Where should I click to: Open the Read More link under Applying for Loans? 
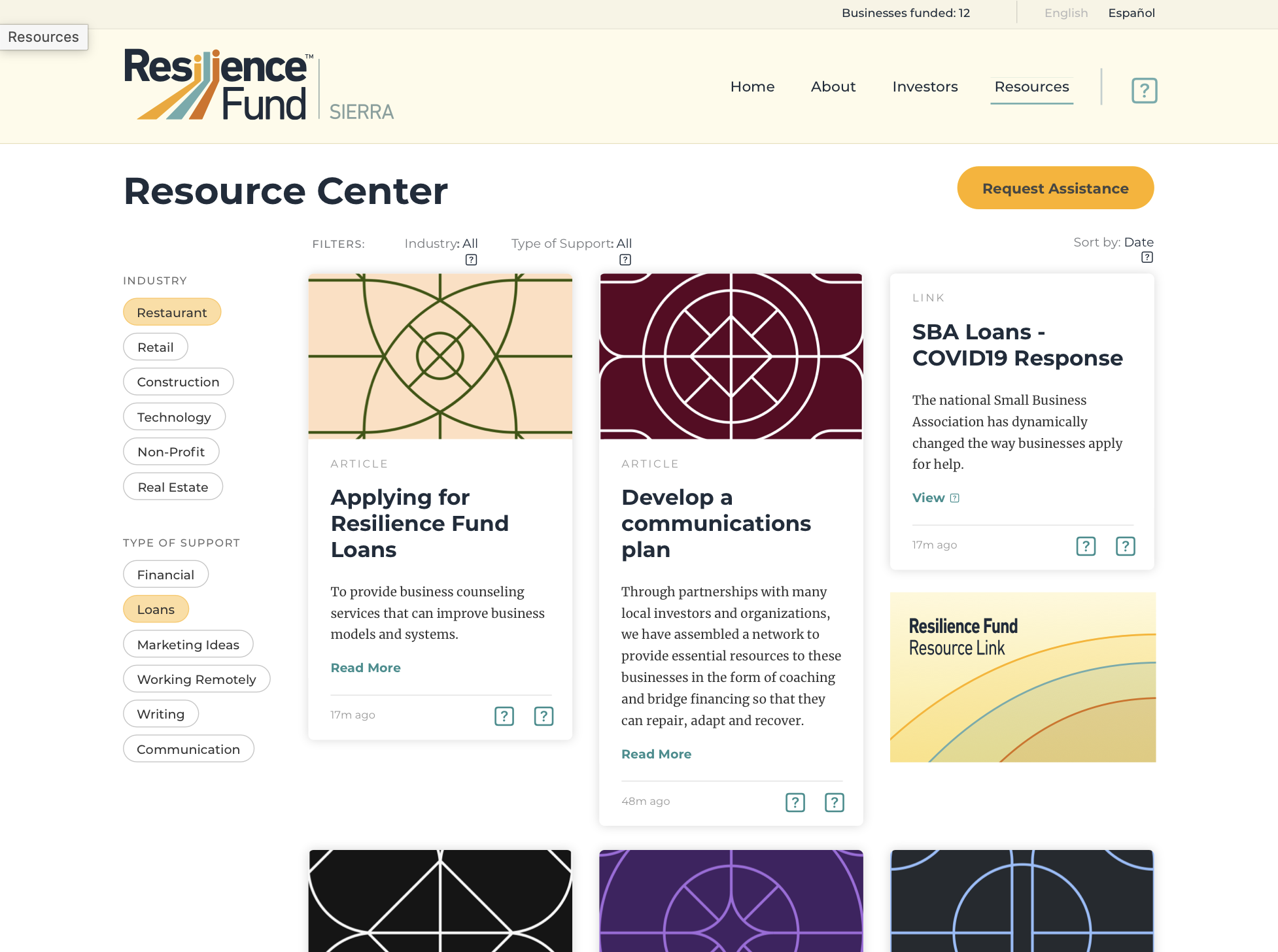[x=366, y=668]
